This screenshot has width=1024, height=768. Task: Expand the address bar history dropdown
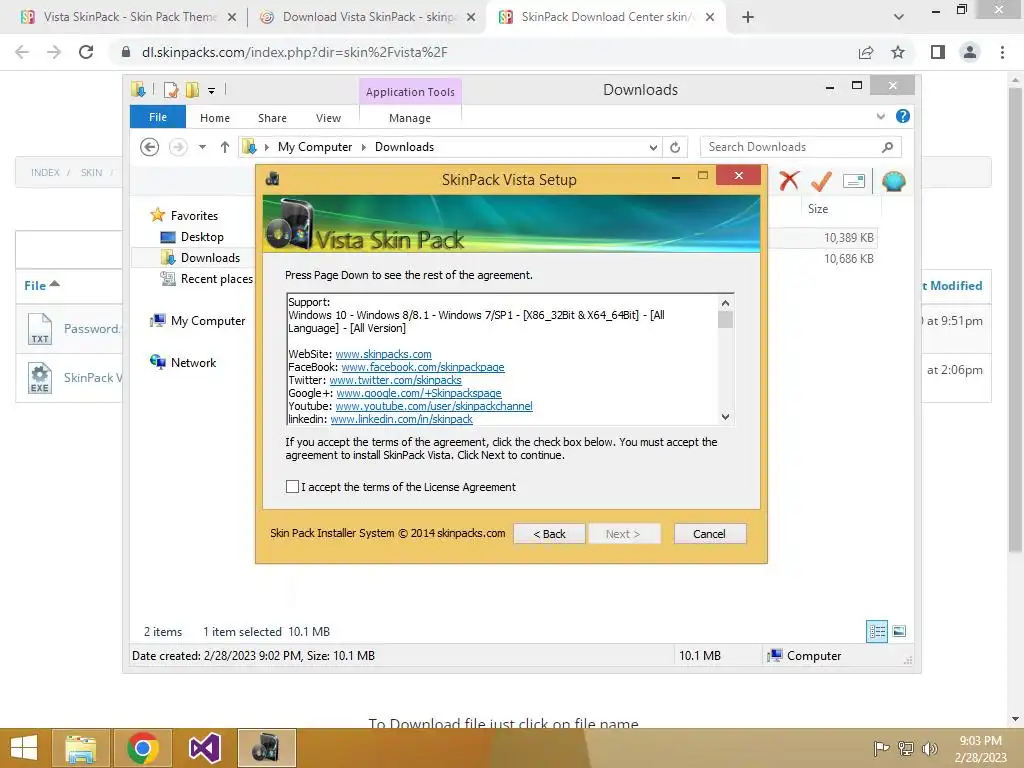click(653, 148)
